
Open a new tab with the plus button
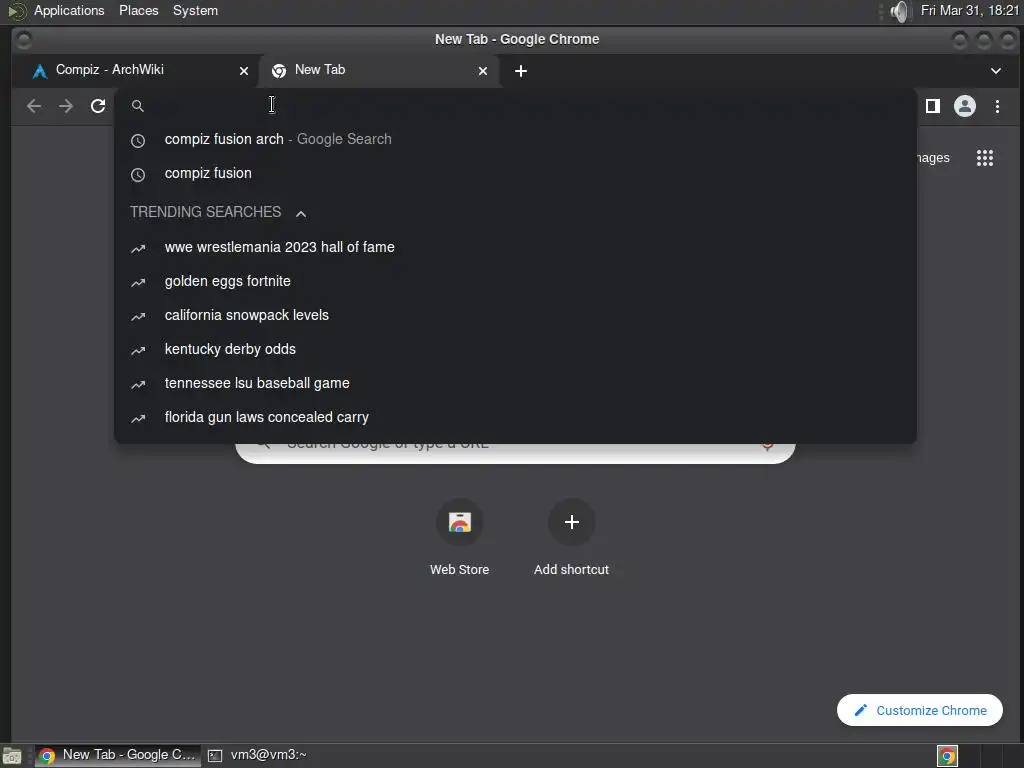(520, 71)
